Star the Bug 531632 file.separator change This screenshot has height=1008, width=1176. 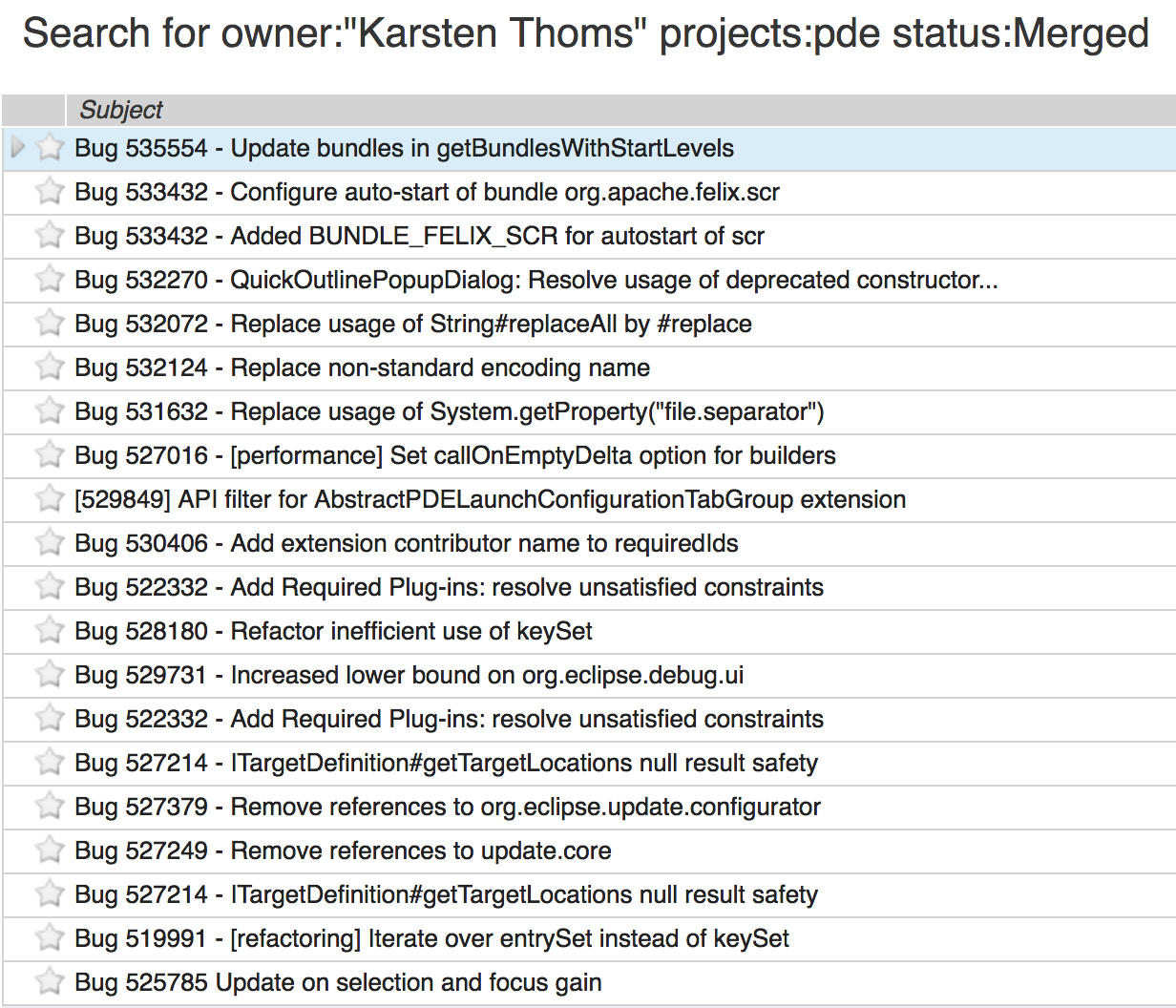click(x=50, y=411)
